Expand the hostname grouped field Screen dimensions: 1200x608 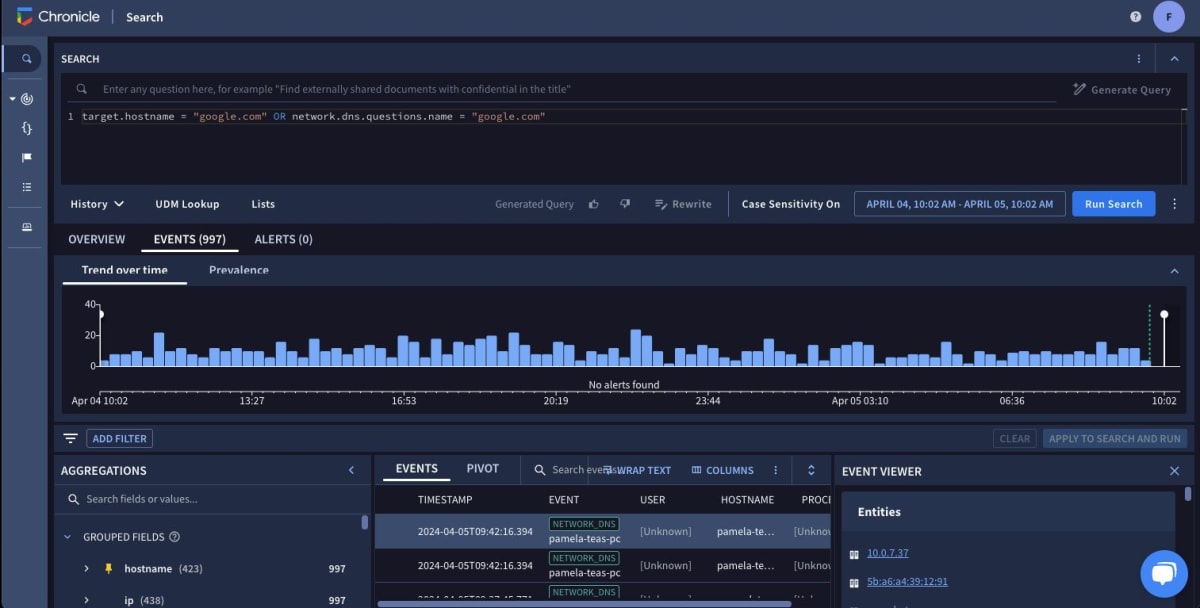[x=87, y=569]
